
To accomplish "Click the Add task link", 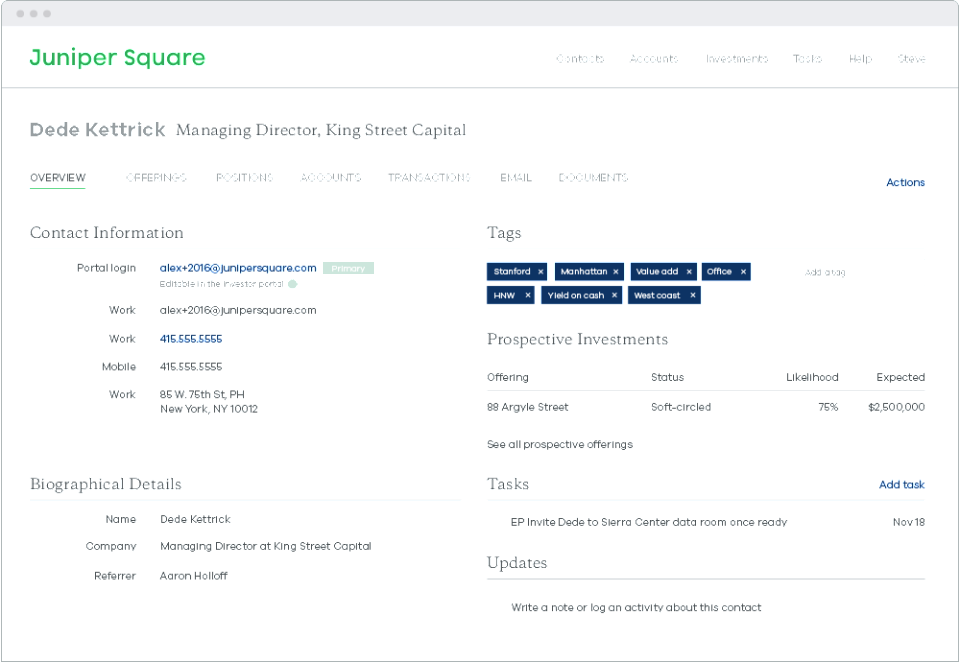I will 902,485.
